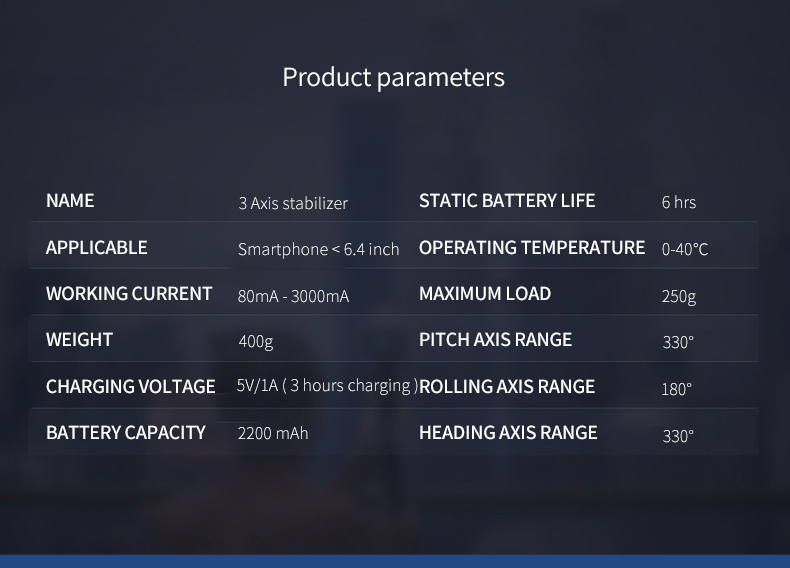The height and width of the screenshot is (568, 790).
Task: Click the "3 Axis stabilizer" value
Action: point(293,203)
